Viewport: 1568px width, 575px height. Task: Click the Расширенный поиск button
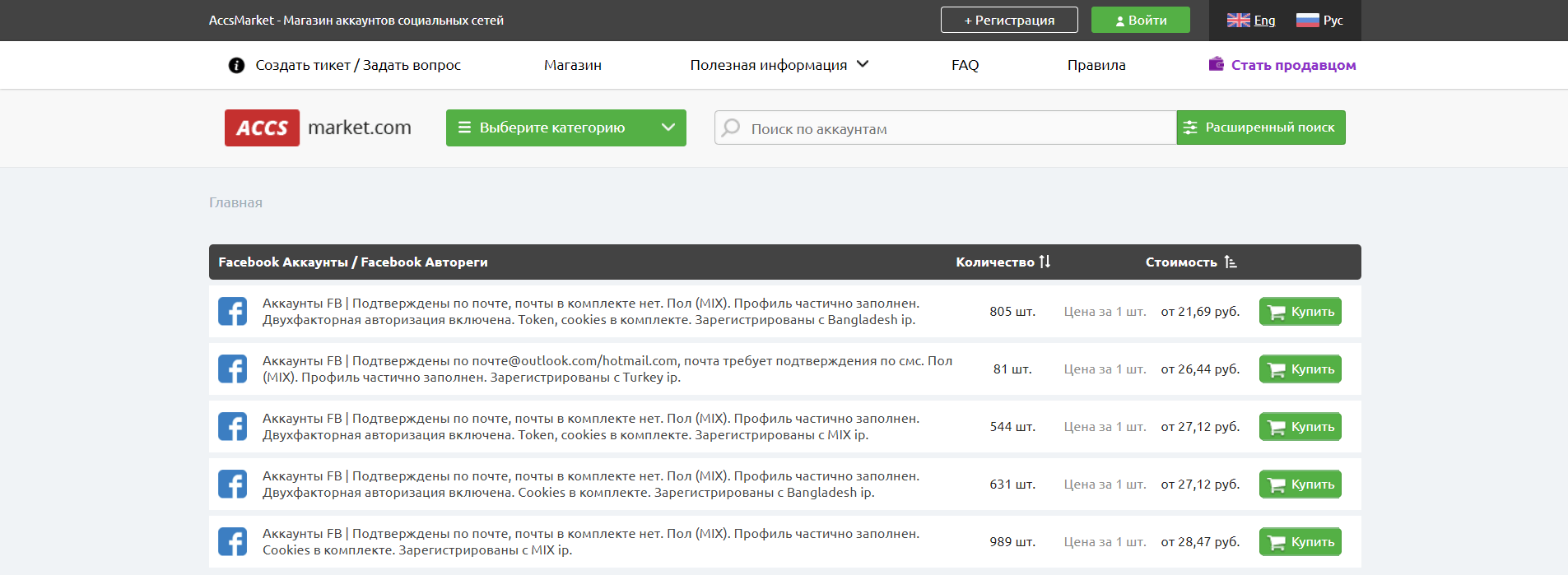click(x=1261, y=128)
